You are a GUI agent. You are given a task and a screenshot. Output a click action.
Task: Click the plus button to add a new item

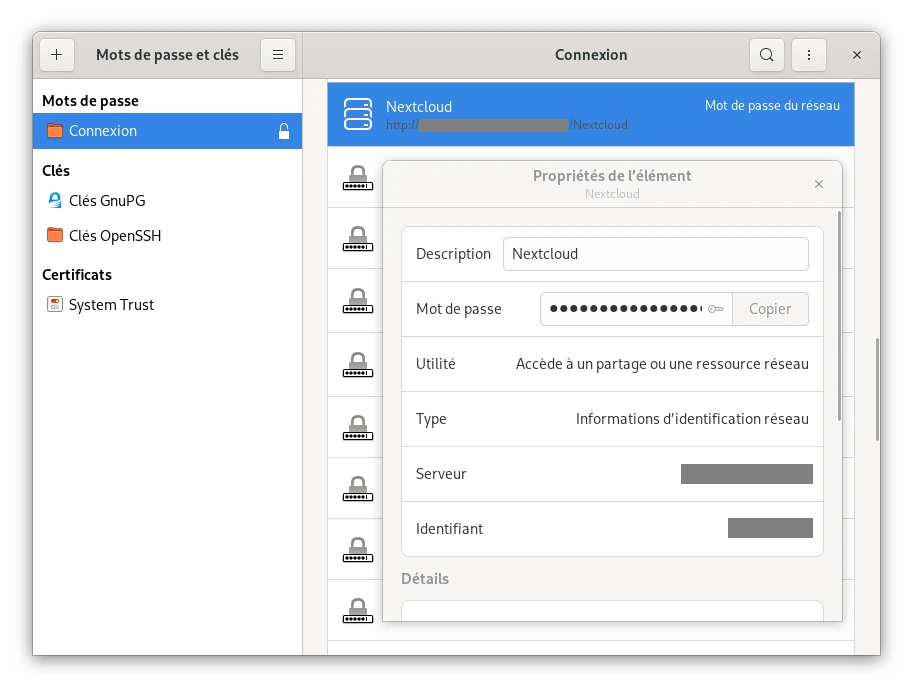point(57,55)
